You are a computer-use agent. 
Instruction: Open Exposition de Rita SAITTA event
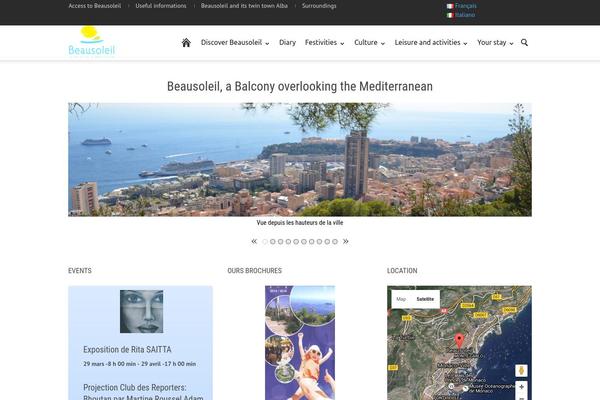click(127, 349)
